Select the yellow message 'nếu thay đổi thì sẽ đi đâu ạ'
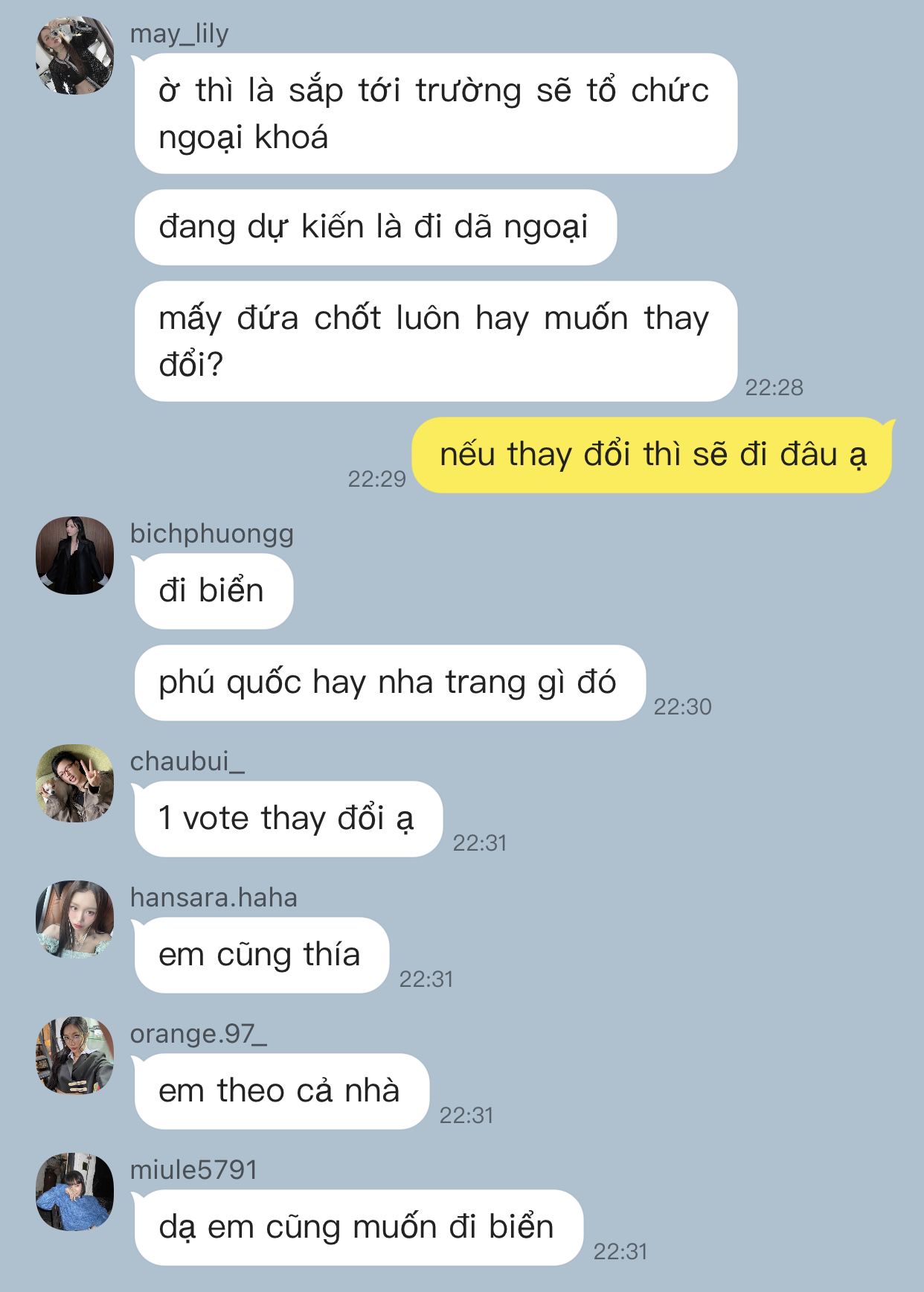The image size is (924, 1292). coord(652,455)
